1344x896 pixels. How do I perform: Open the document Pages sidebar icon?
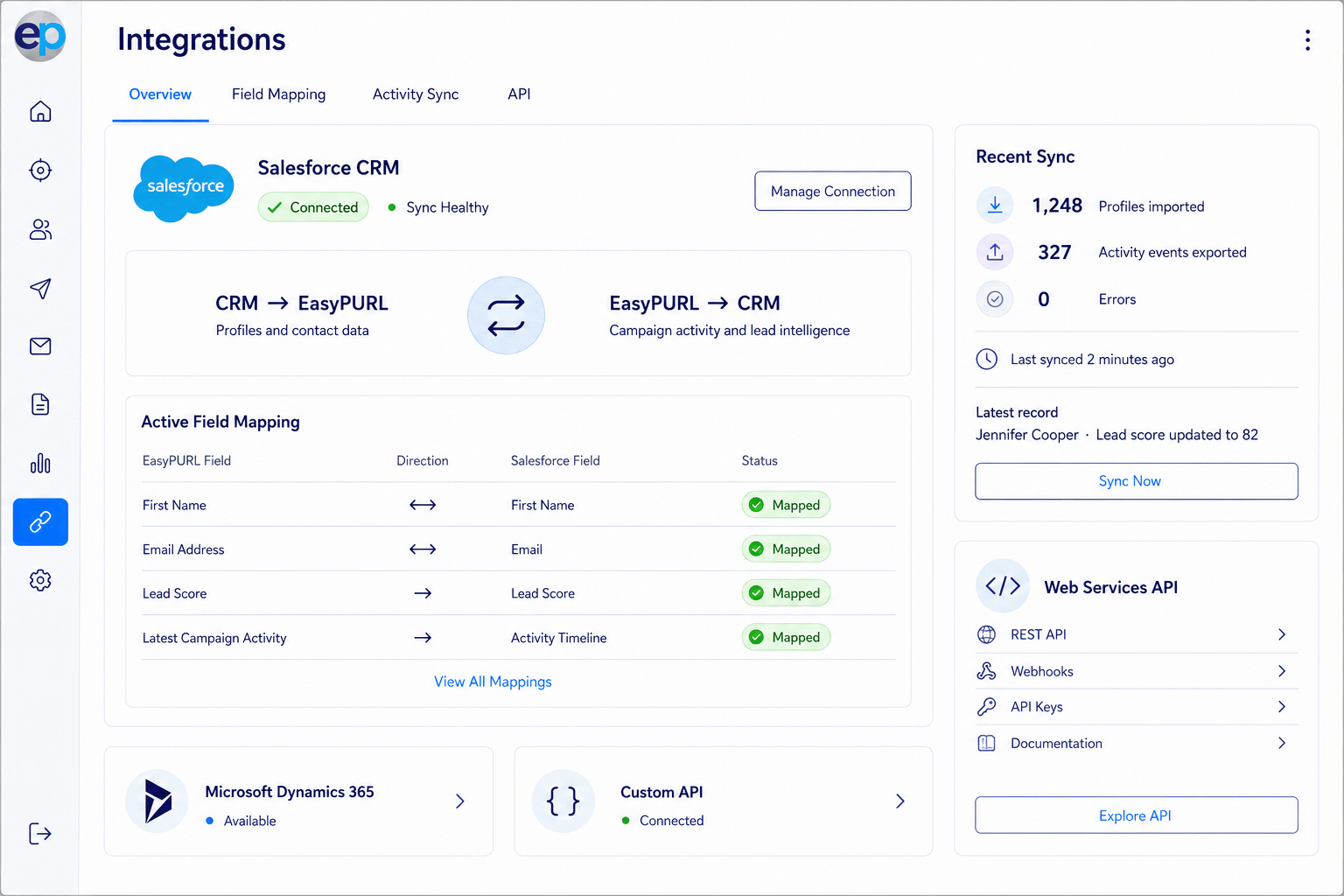click(40, 404)
